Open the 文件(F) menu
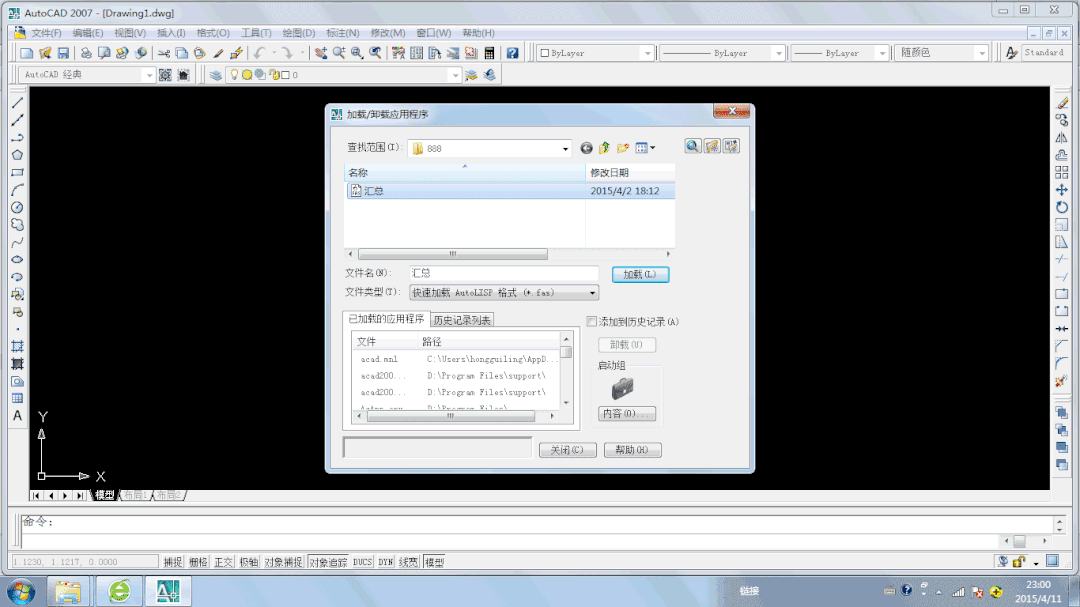 tap(46, 33)
